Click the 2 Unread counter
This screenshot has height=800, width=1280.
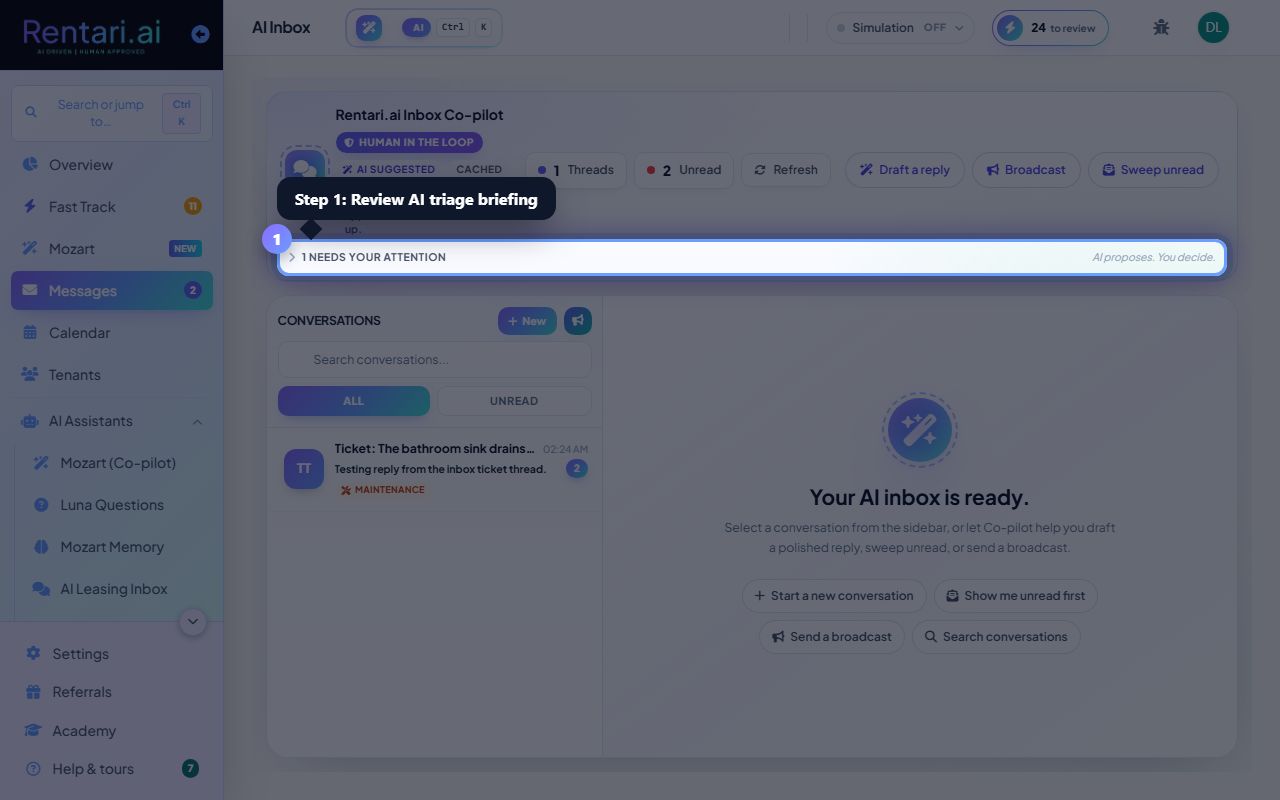pos(684,170)
